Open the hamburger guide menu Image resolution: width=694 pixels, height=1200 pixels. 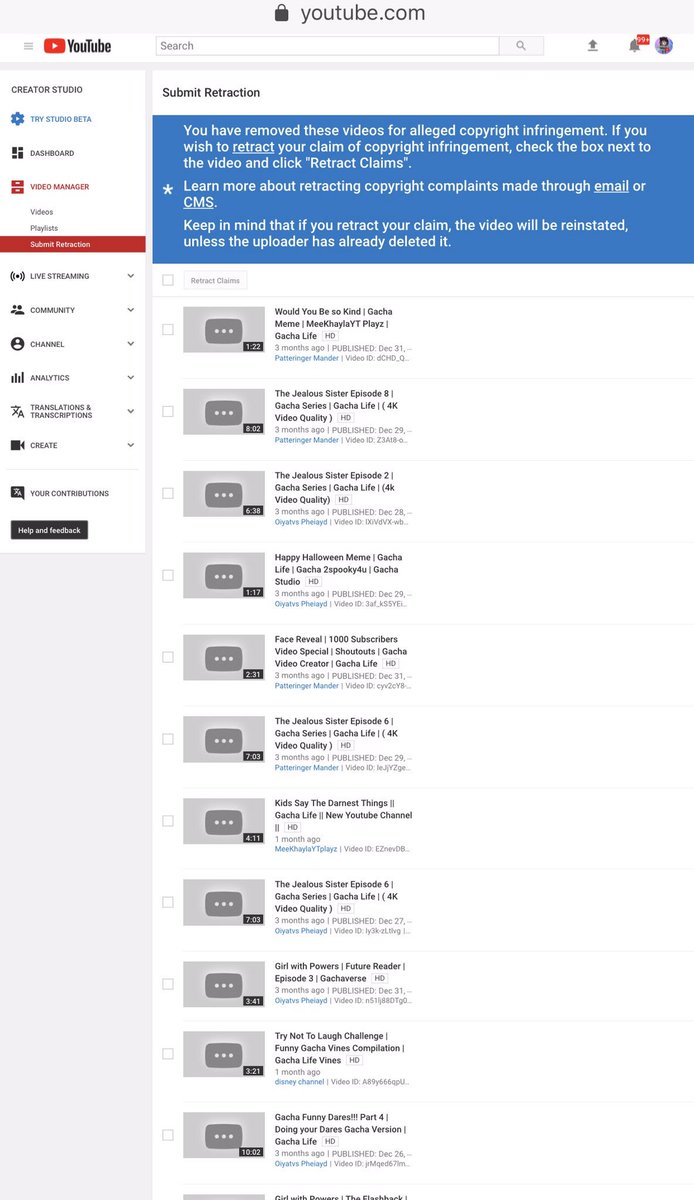(x=28, y=46)
